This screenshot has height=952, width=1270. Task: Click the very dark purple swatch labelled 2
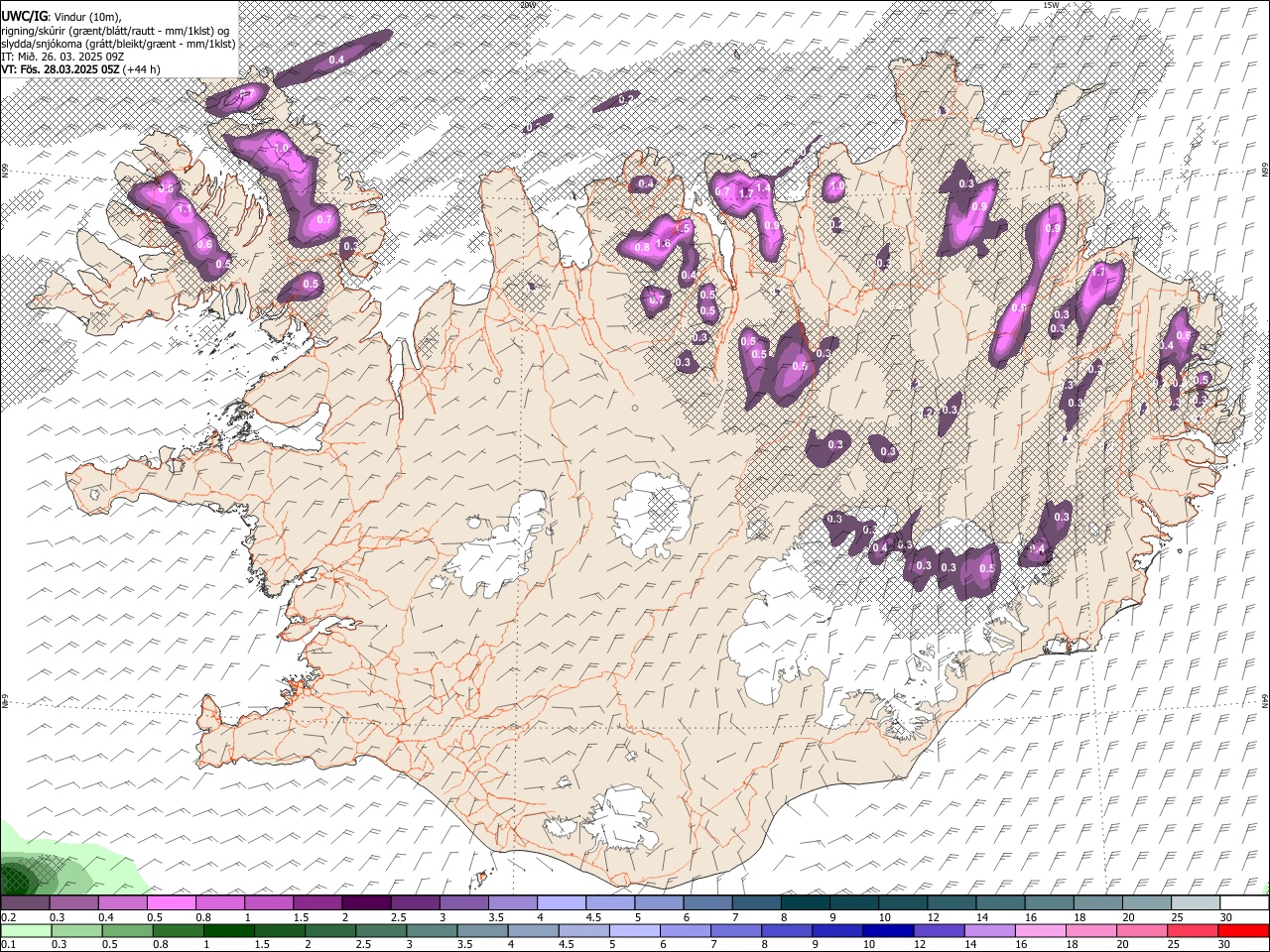tap(366, 902)
